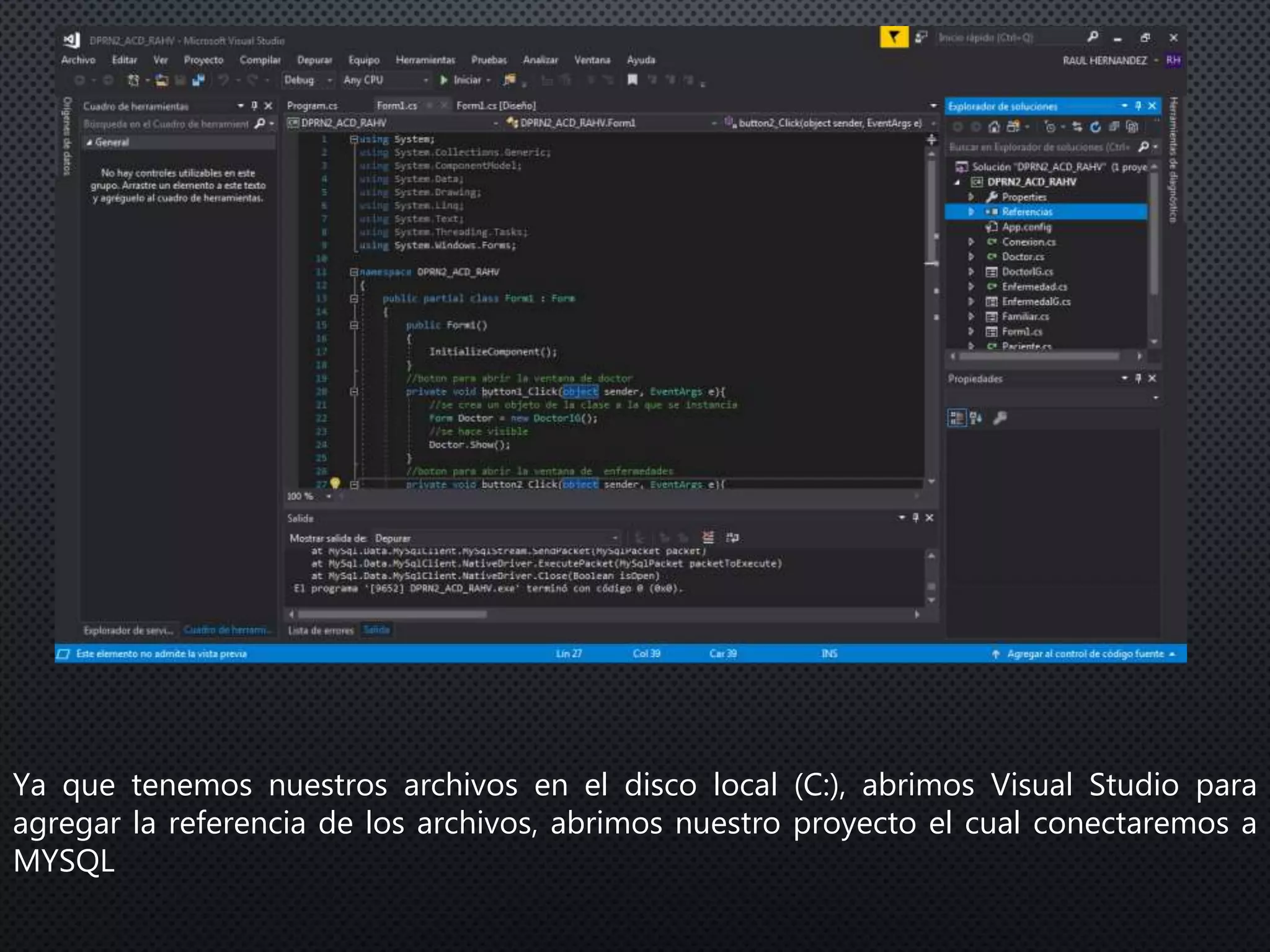
Task: Open the Mostrar salida de Depurar dropdown
Action: tap(496, 538)
